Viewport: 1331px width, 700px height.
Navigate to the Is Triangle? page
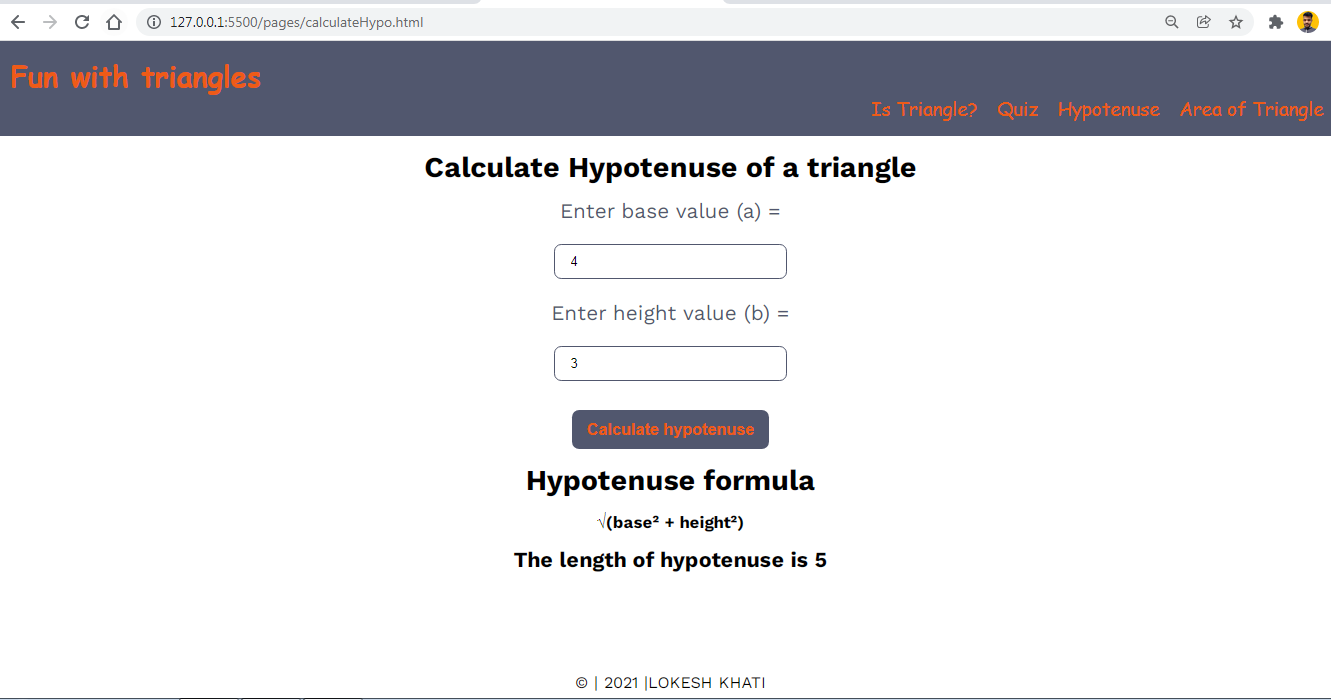coord(923,109)
